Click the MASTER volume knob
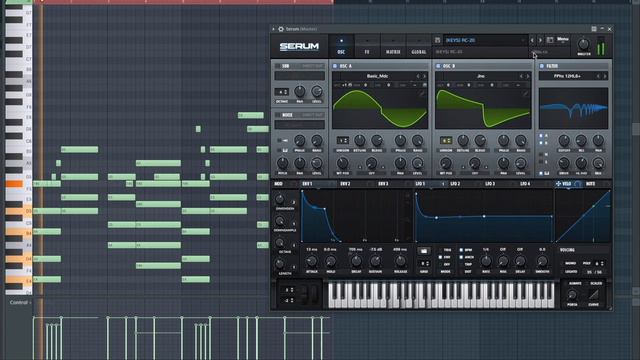This screenshot has height=360, width=640. point(584,44)
